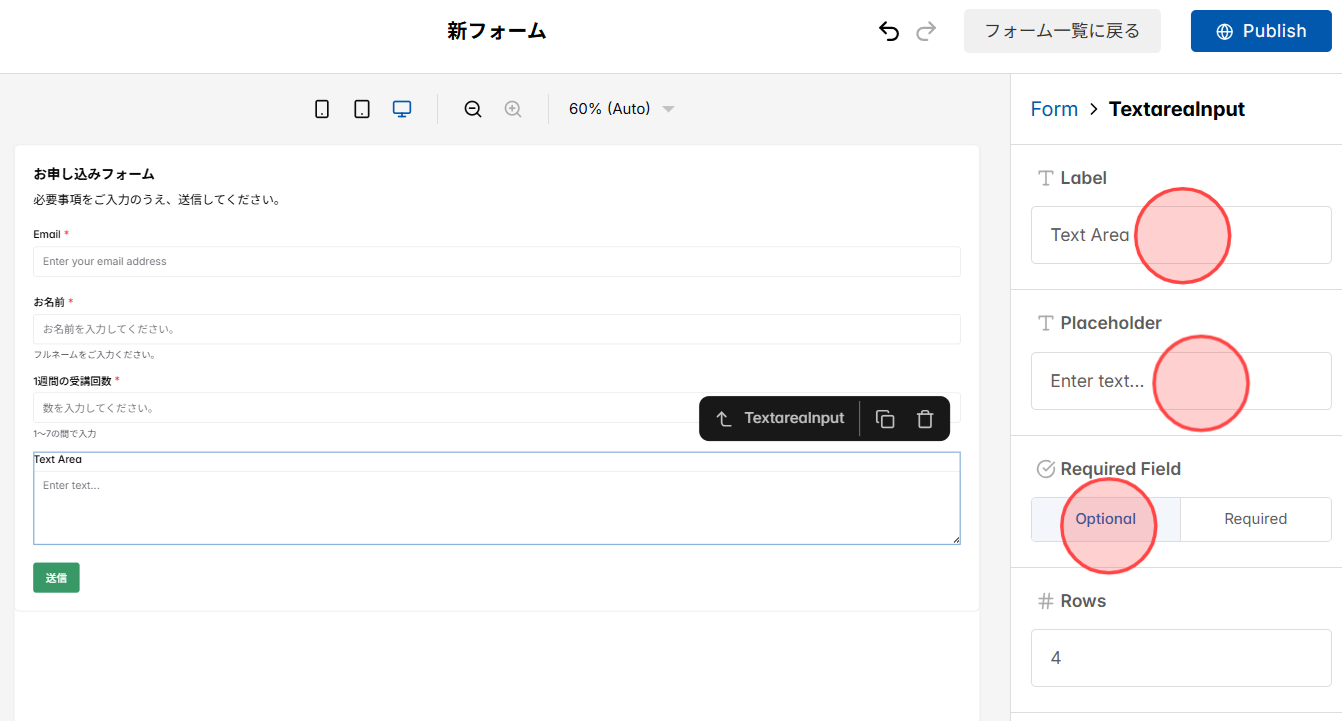Click フォーム一覧に戻る button

pos(1062,31)
